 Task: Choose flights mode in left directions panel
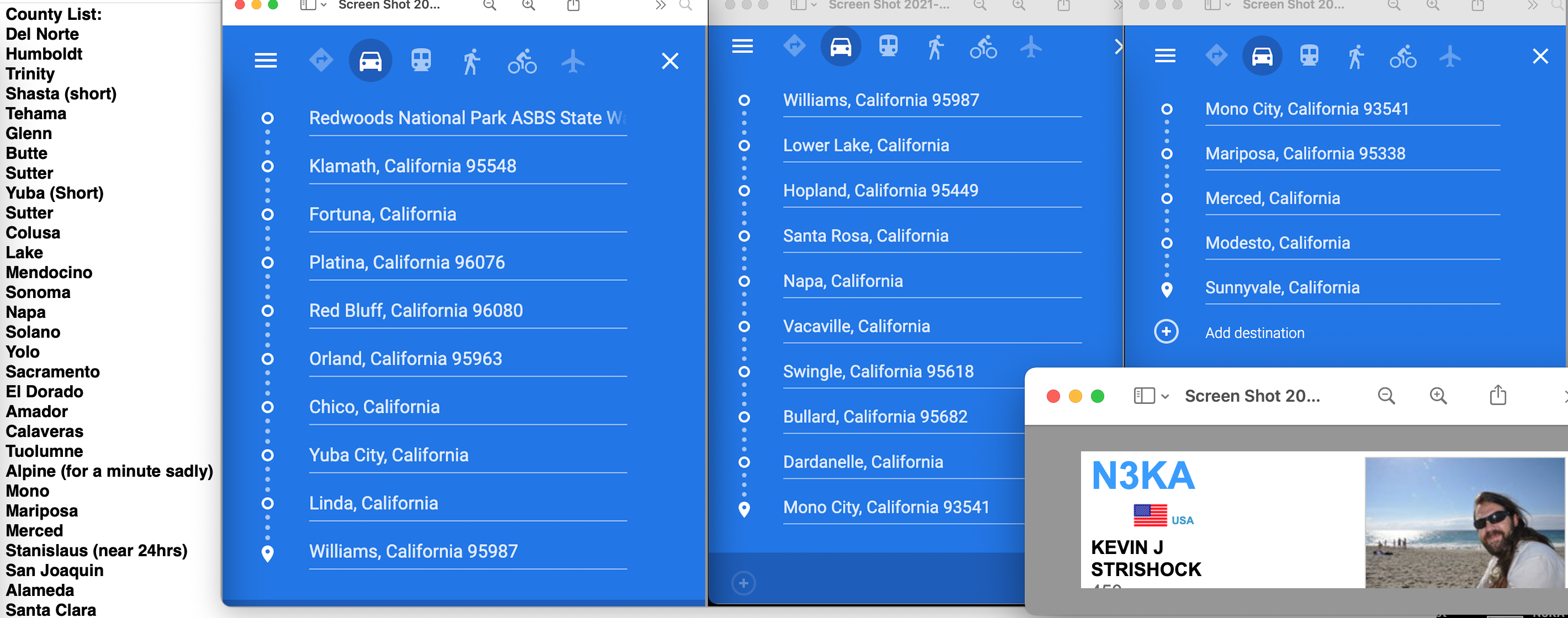coord(572,61)
